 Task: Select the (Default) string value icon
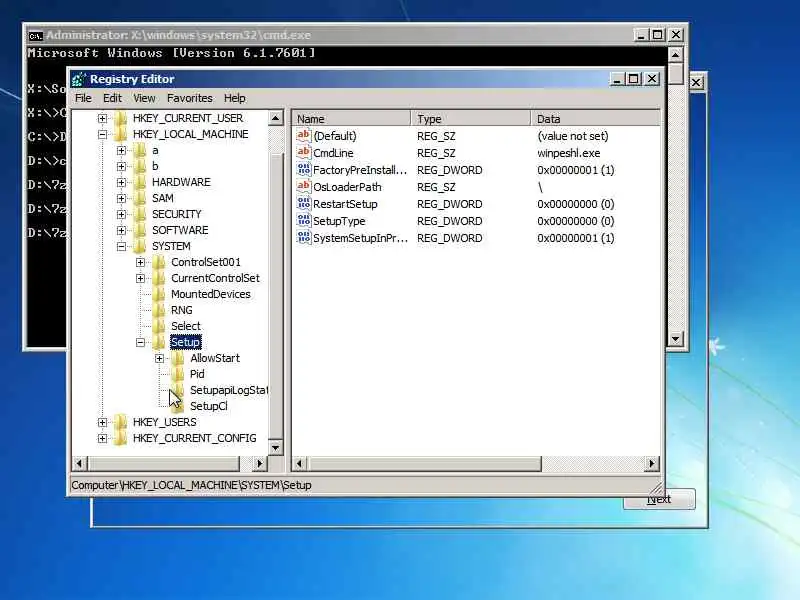pyautogui.click(x=304, y=136)
